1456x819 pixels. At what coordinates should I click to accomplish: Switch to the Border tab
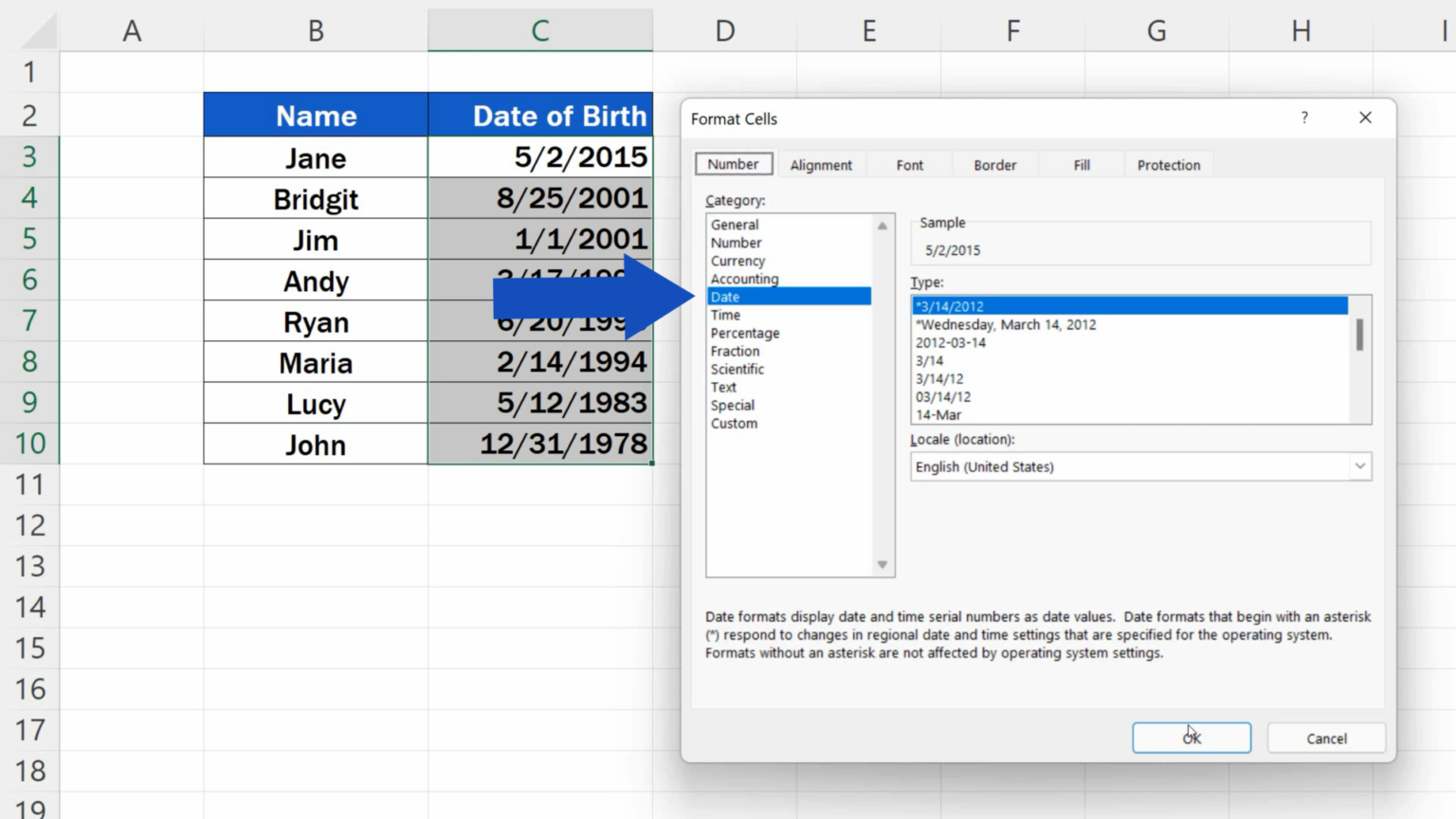coord(993,164)
